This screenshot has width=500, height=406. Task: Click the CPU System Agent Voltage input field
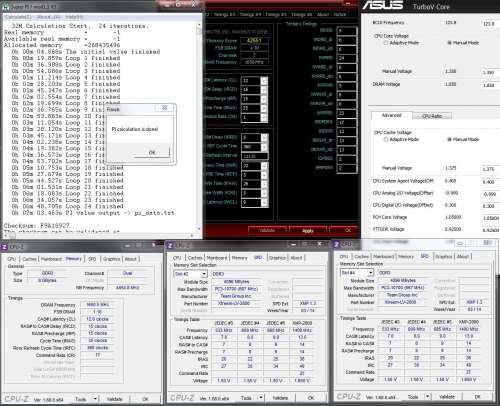490,182
